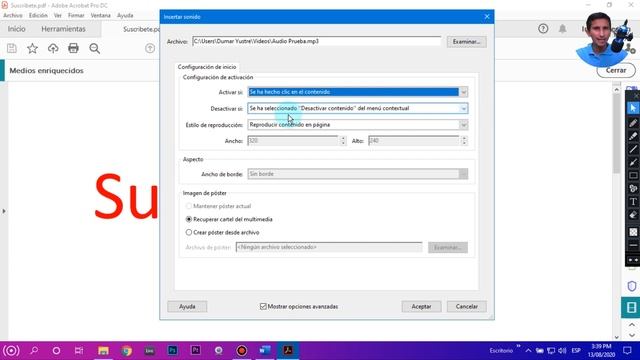Select the Configuración de inicio tab
The height and width of the screenshot is (360, 640).
tap(207, 67)
